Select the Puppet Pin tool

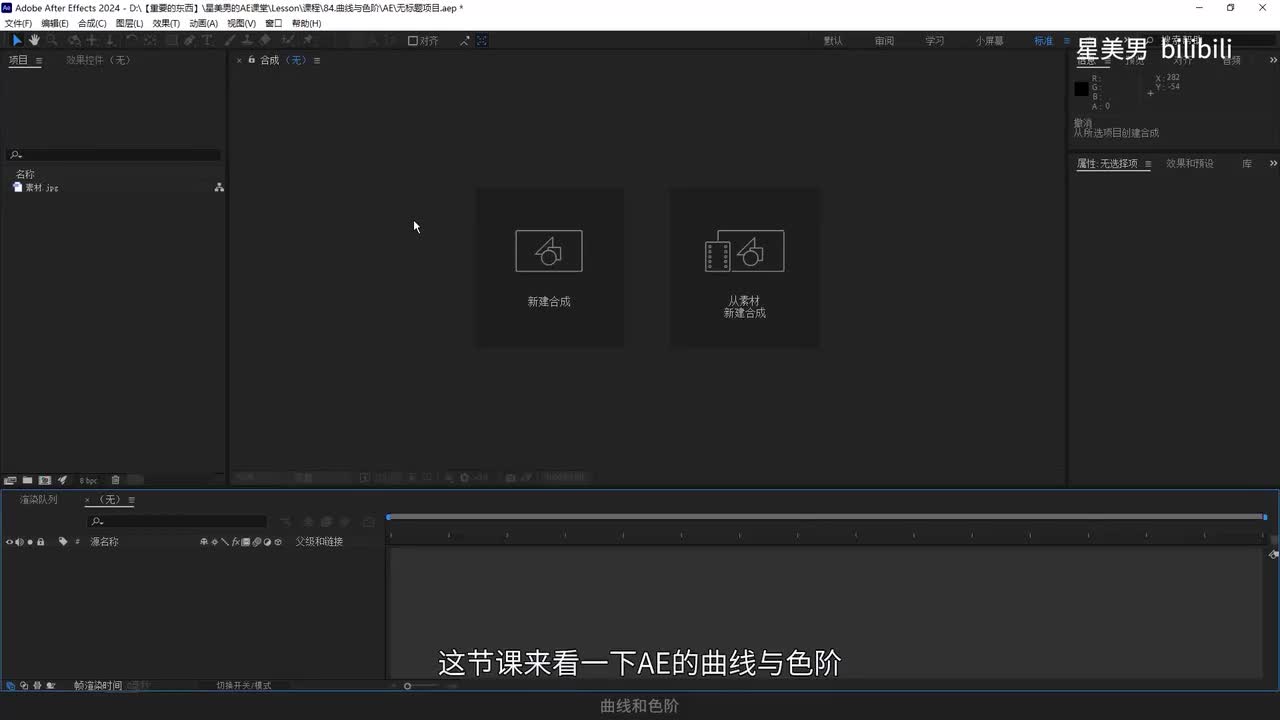tap(308, 41)
